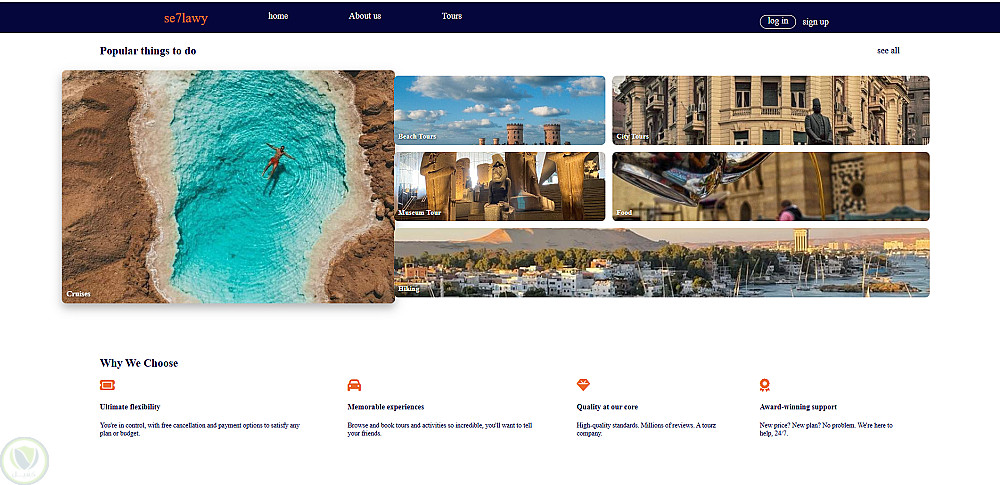Screen dimensions: 1000x485
Task: Click the ticket icon above Ultimate flexibility
Action: 108,385
